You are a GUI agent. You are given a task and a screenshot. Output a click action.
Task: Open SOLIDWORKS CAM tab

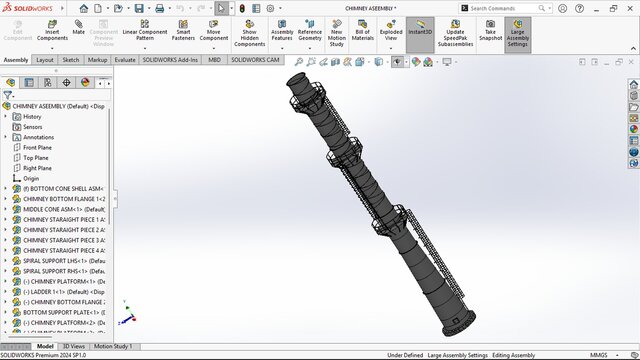(x=256, y=60)
